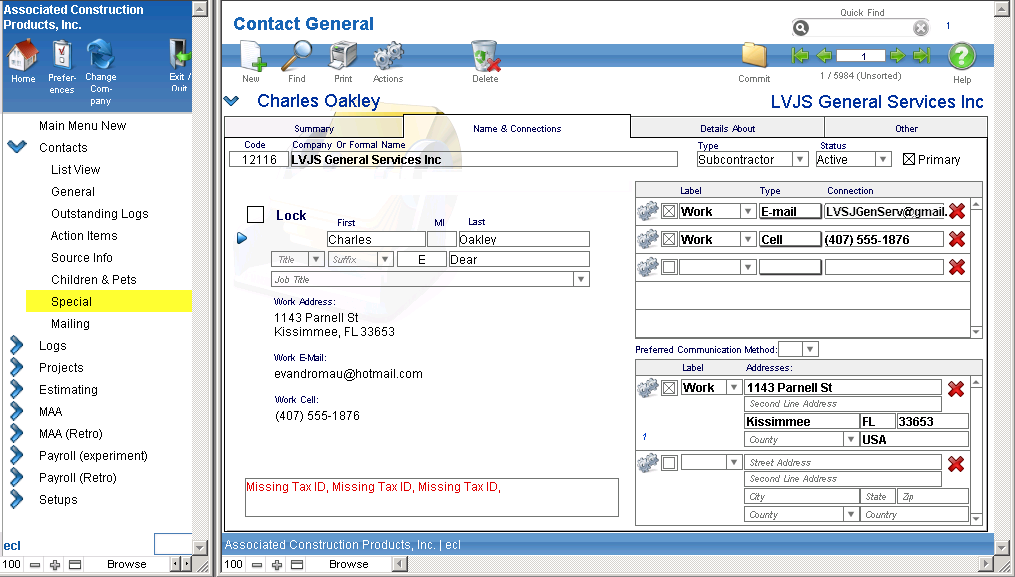The height and width of the screenshot is (577, 1015).
Task: Open Outstanding Logs menu item
Action: point(100,214)
